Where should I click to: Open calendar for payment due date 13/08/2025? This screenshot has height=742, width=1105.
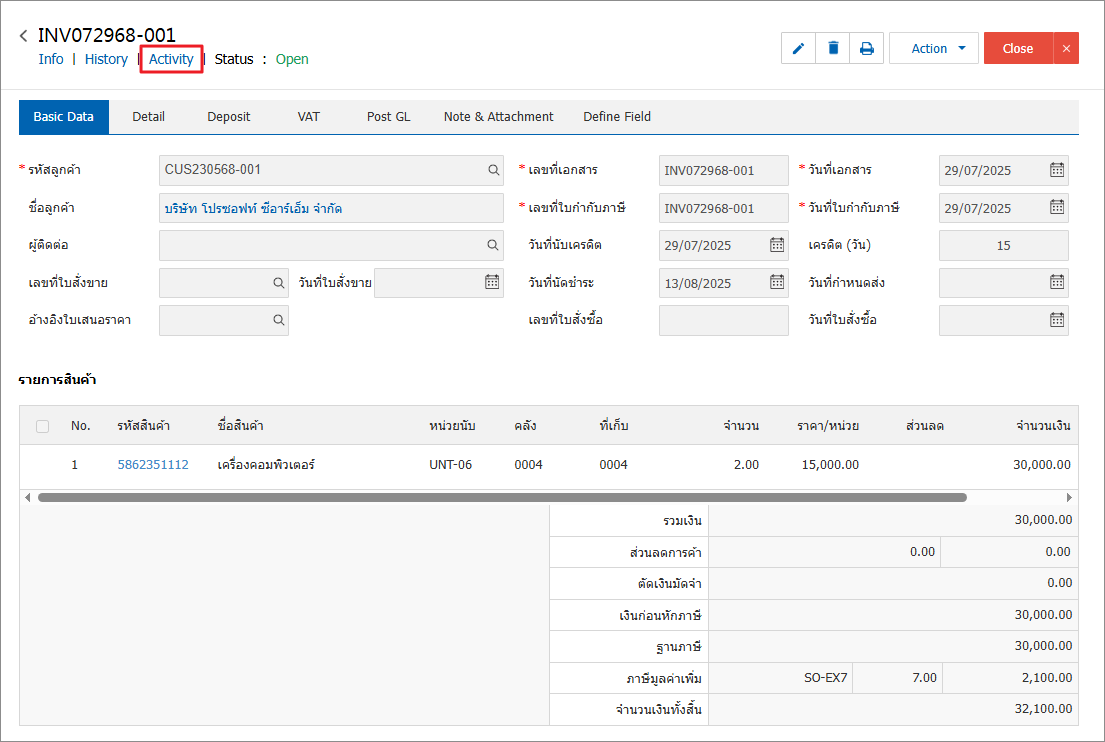tap(777, 283)
